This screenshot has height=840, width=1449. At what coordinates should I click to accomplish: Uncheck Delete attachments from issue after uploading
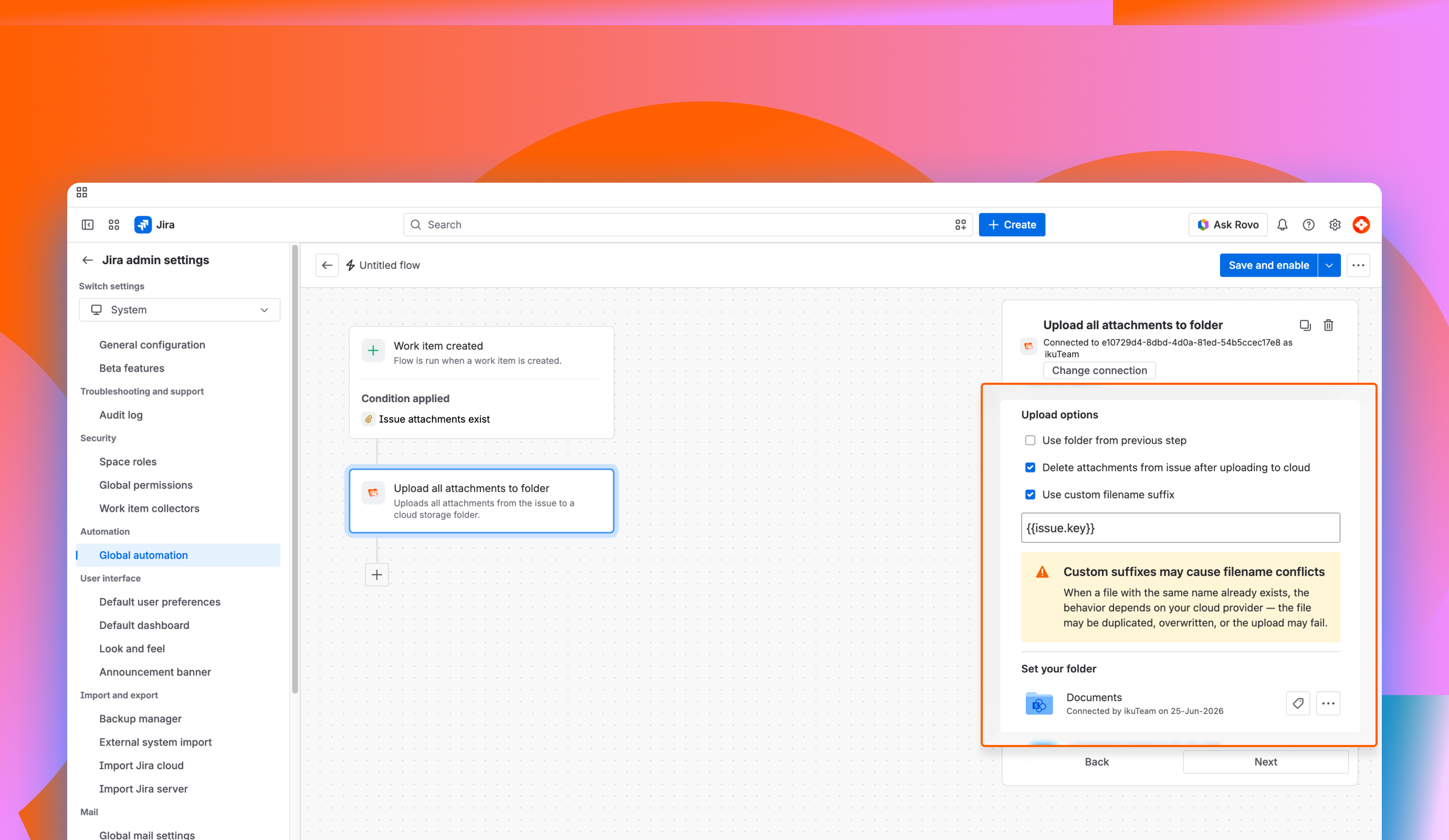(x=1030, y=467)
